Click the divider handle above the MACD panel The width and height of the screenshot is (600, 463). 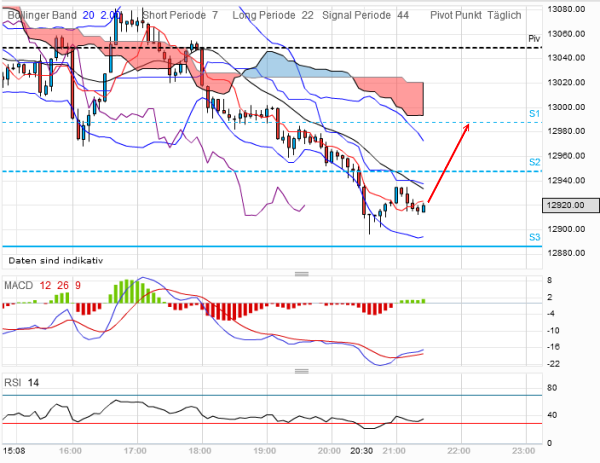(302, 274)
